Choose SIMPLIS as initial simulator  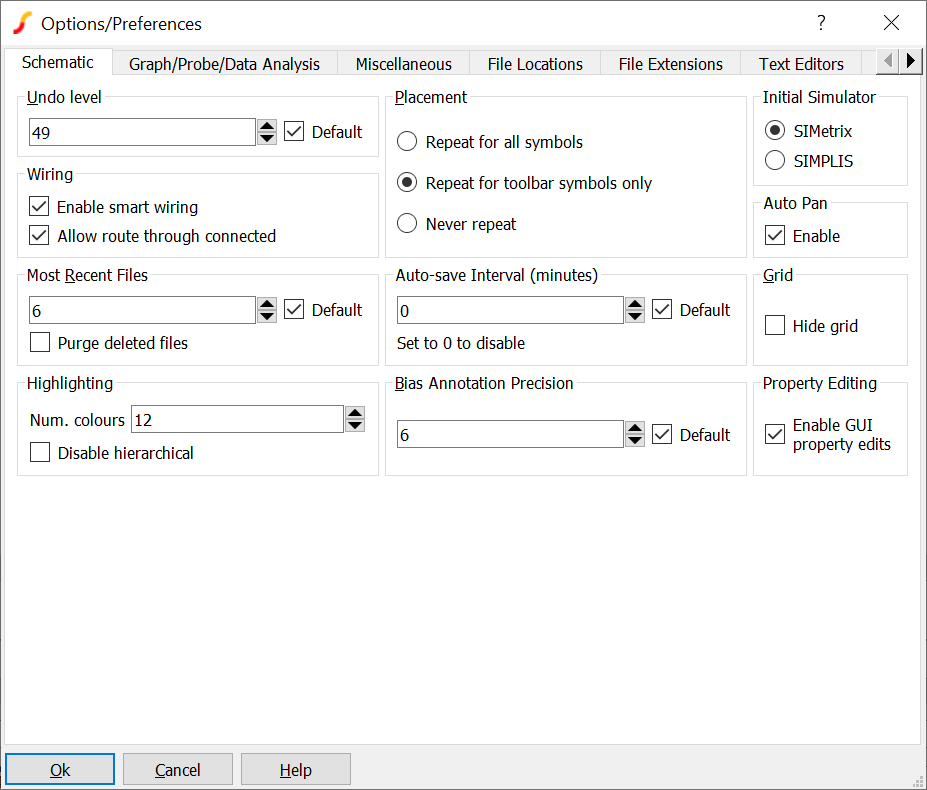pos(775,161)
